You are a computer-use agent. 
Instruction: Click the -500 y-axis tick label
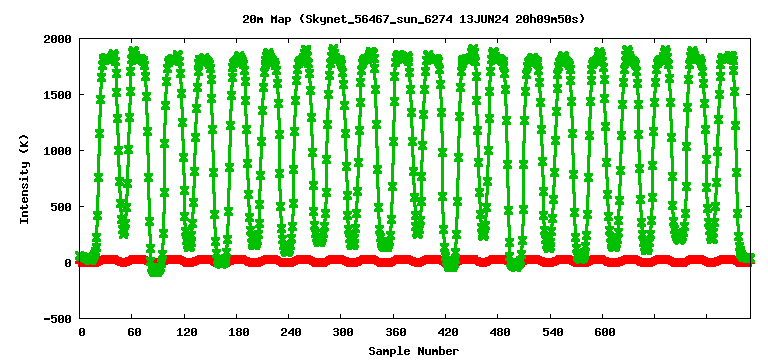(58, 318)
